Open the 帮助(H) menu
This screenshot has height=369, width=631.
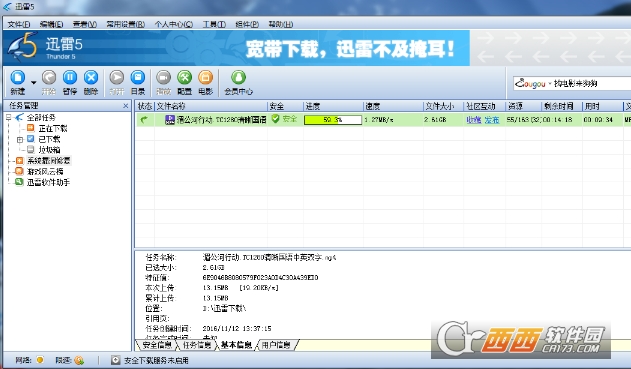click(x=280, y=24)
